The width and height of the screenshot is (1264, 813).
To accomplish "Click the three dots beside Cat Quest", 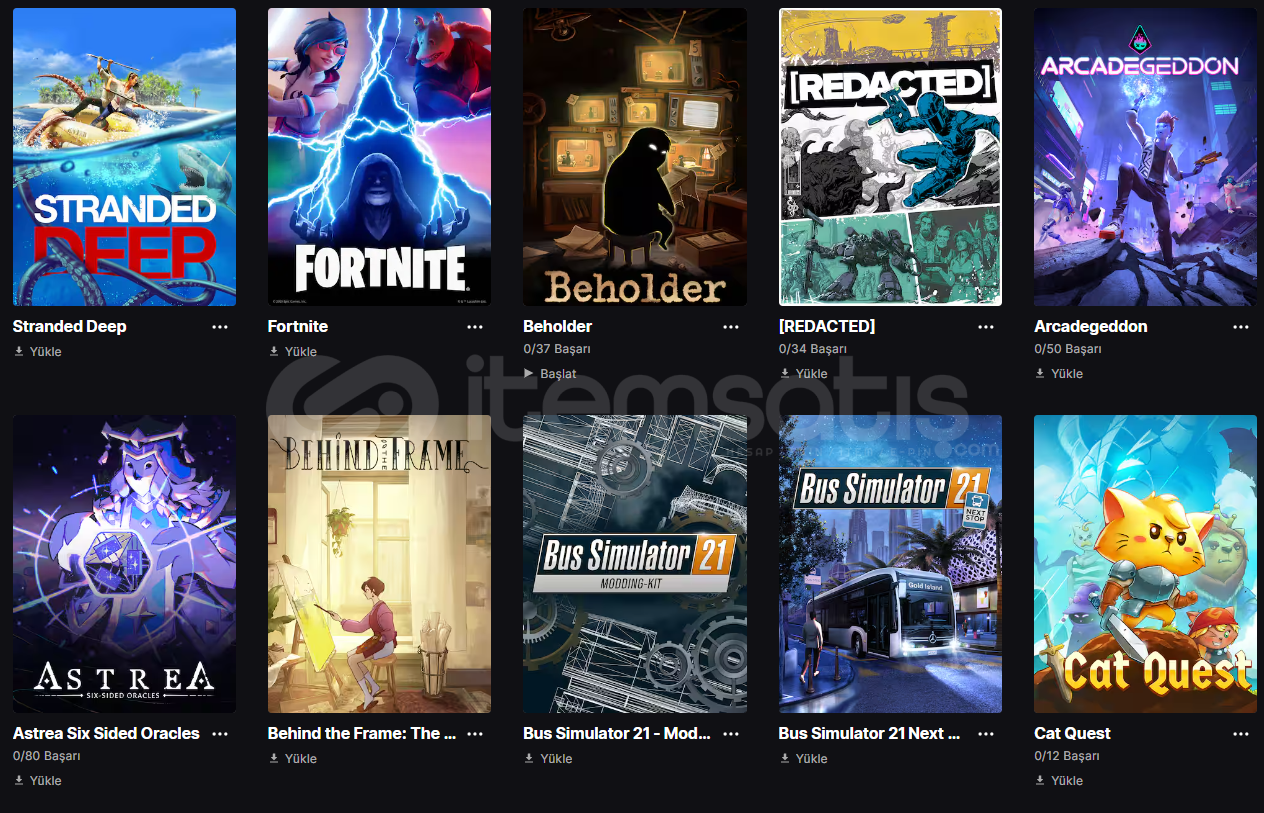I will 1241,734.
